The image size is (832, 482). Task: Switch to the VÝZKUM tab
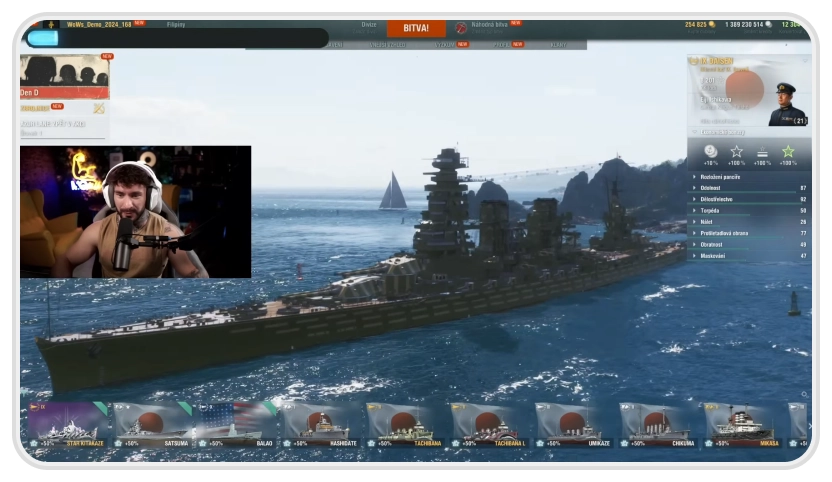tap(445, 45)
